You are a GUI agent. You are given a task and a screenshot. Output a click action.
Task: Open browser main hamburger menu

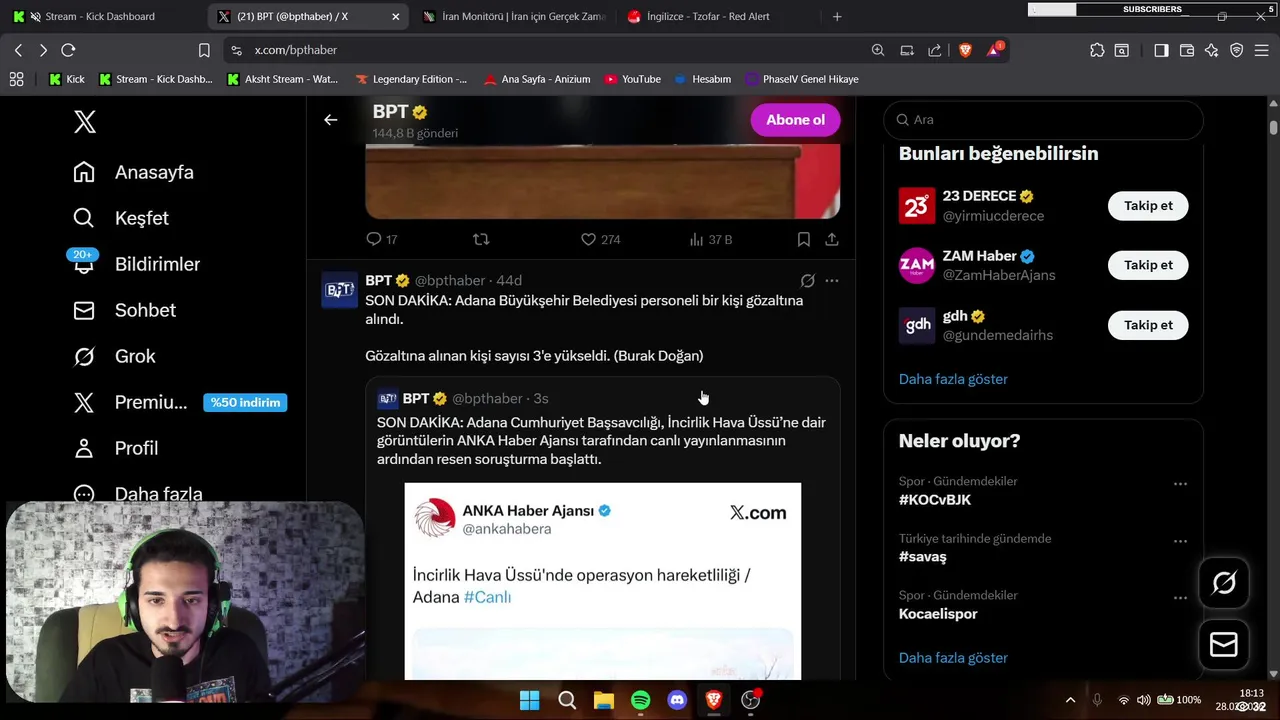1262,50
